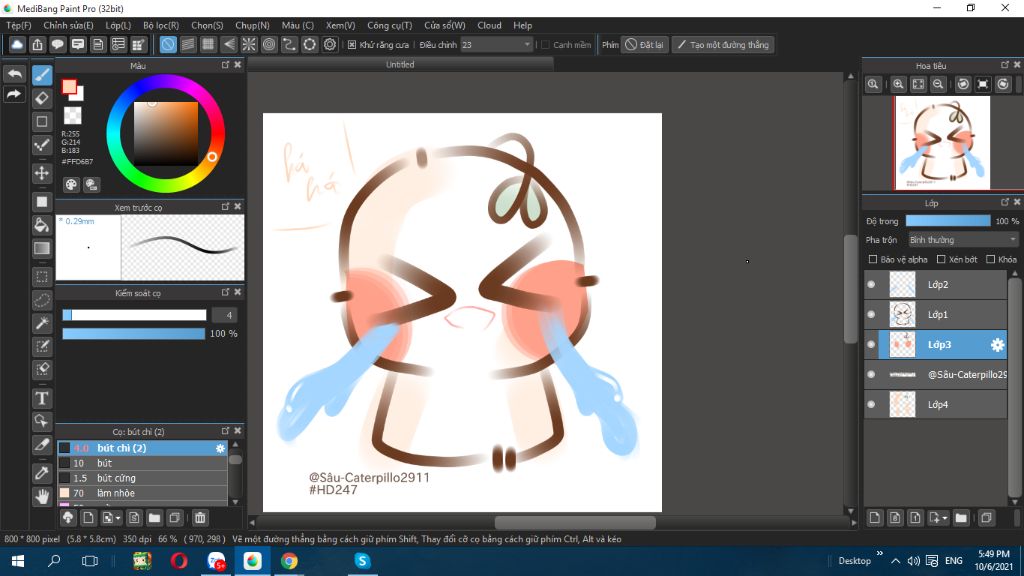This screenshot has height=576, width=1024.
Task: Enable the Bảo vệ alpha checkbox
Action: tap(872, 259)
